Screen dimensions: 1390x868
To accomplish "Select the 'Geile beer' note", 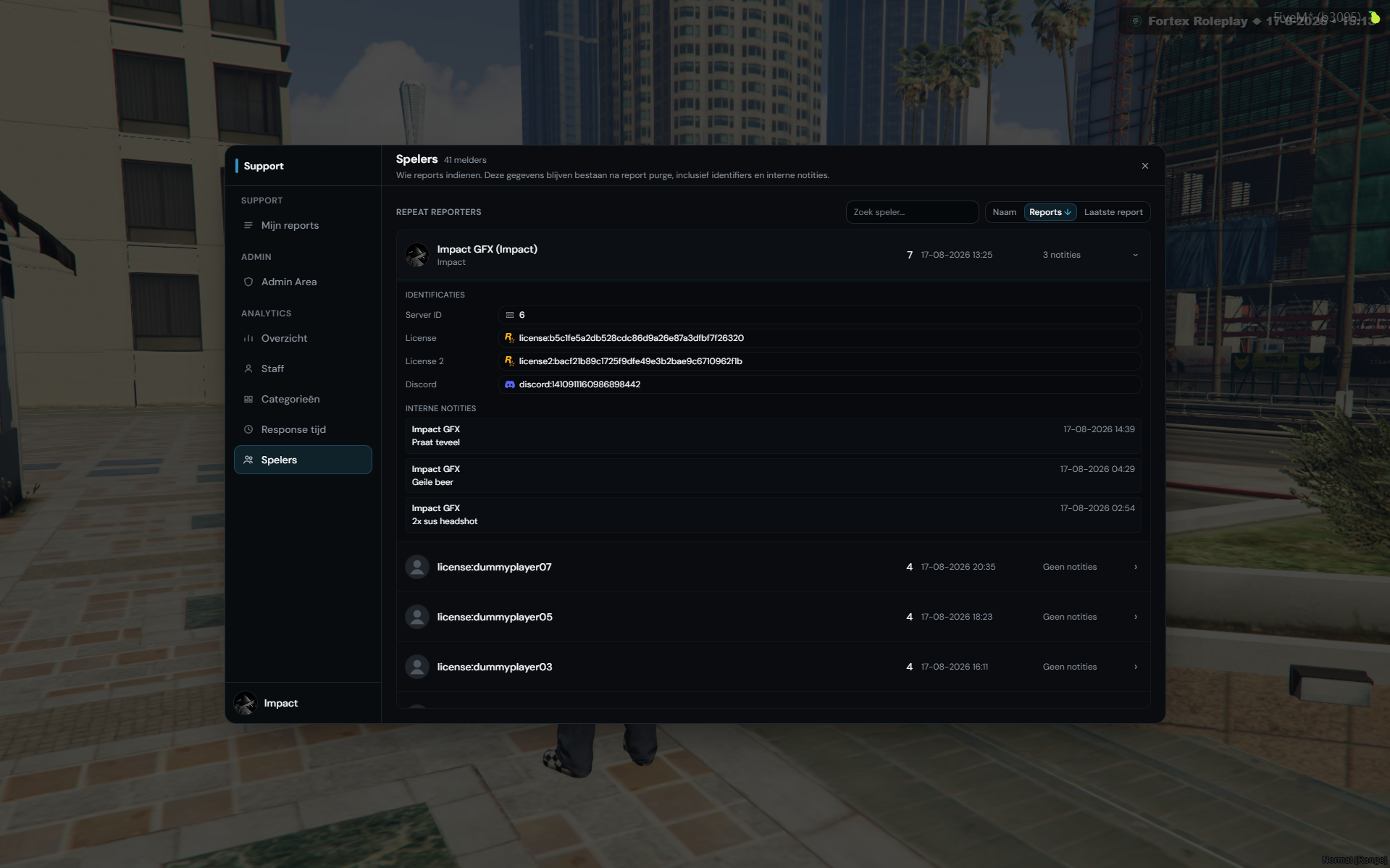I will click(773, 476).
